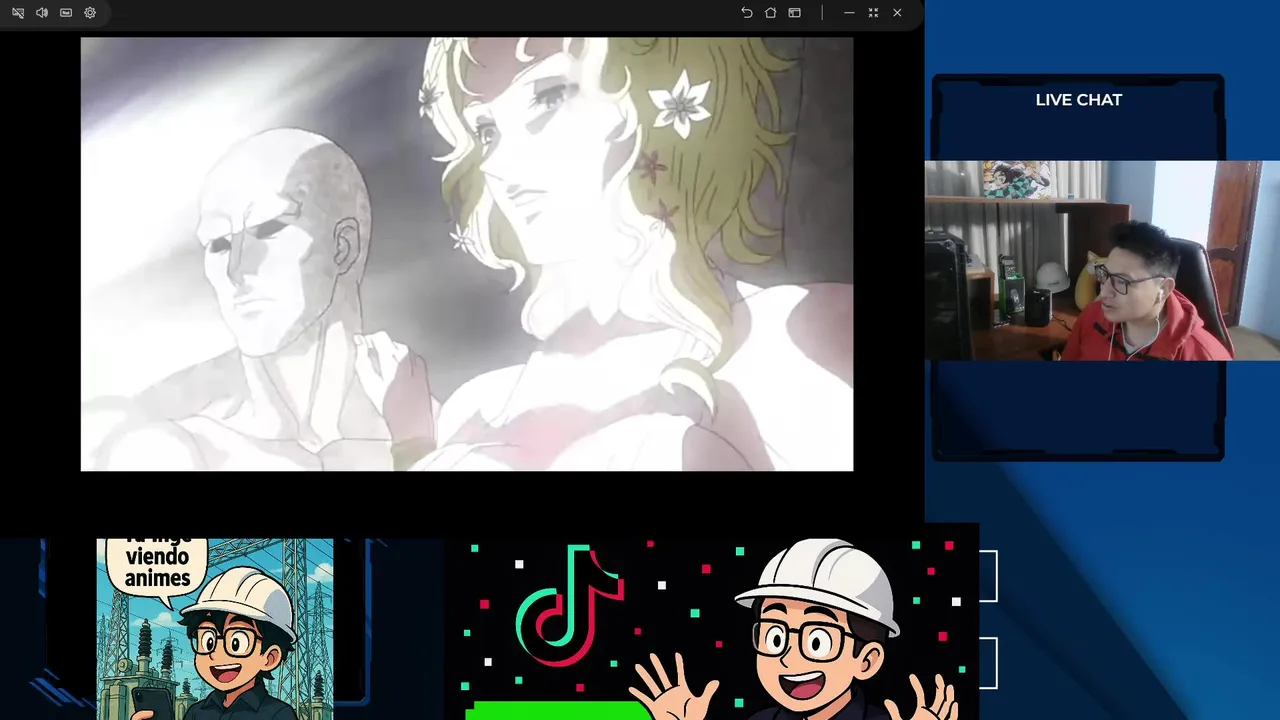Go home using the house icon

770,13
